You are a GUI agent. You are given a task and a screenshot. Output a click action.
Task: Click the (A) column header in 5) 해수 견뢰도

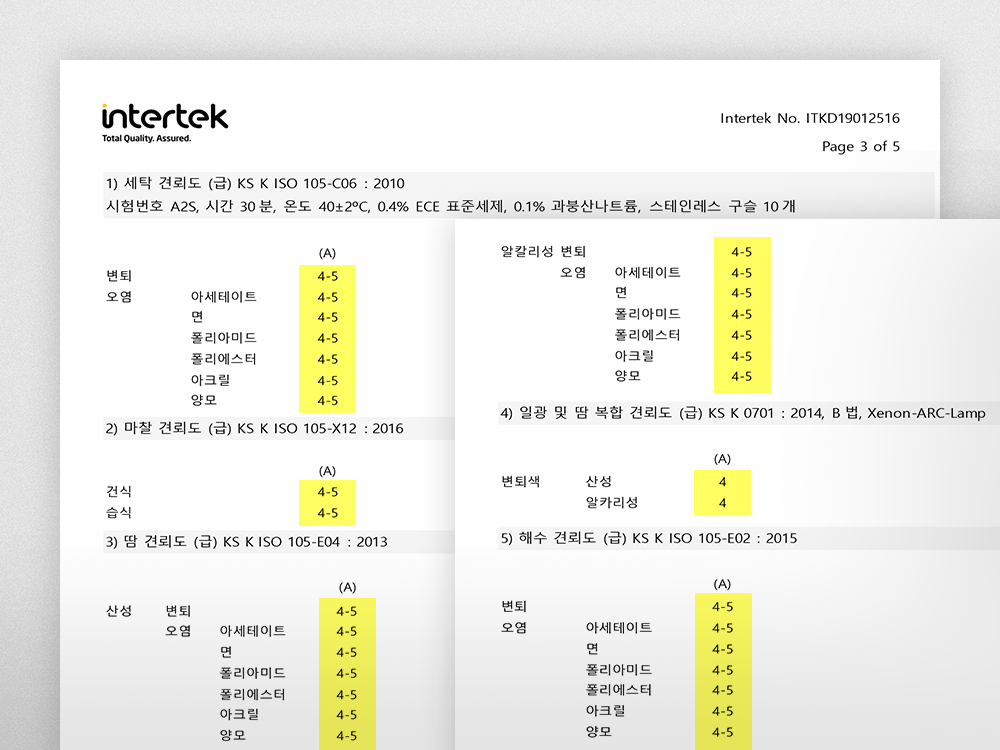(x=722, y=584)
